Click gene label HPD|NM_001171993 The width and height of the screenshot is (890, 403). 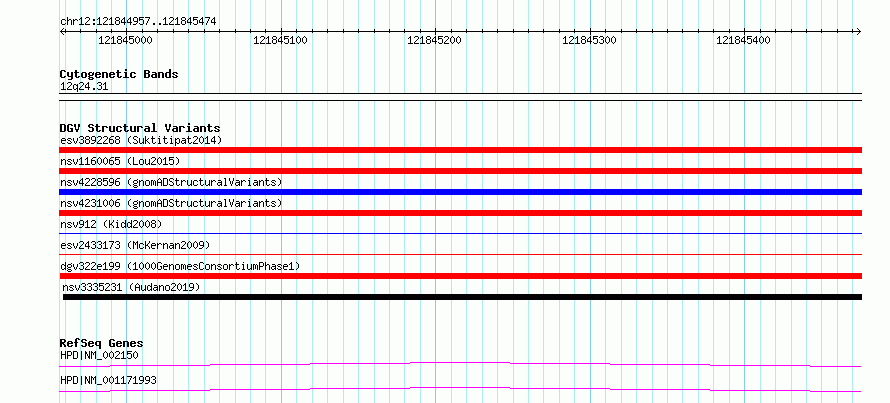coord(108,380)
